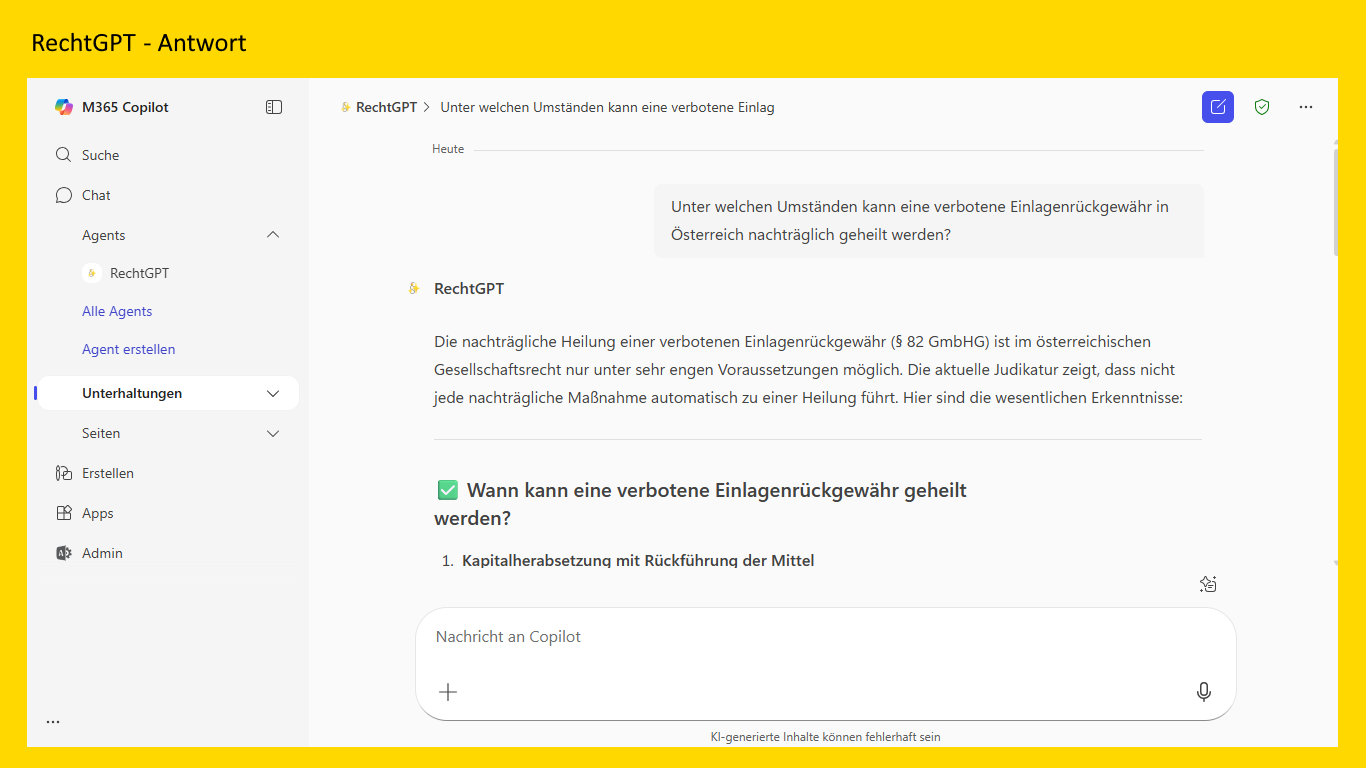Click the Chat bubble icon
This screenshot has width=1366, height=768.
(x=64, y=195)
